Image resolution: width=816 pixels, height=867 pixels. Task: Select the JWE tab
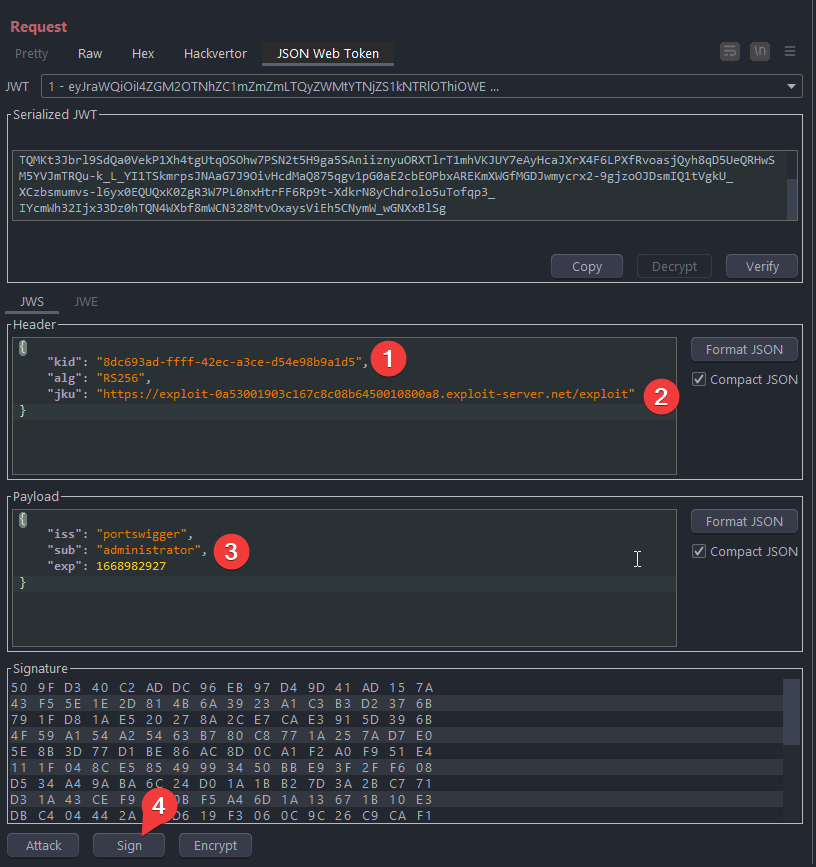85,301
